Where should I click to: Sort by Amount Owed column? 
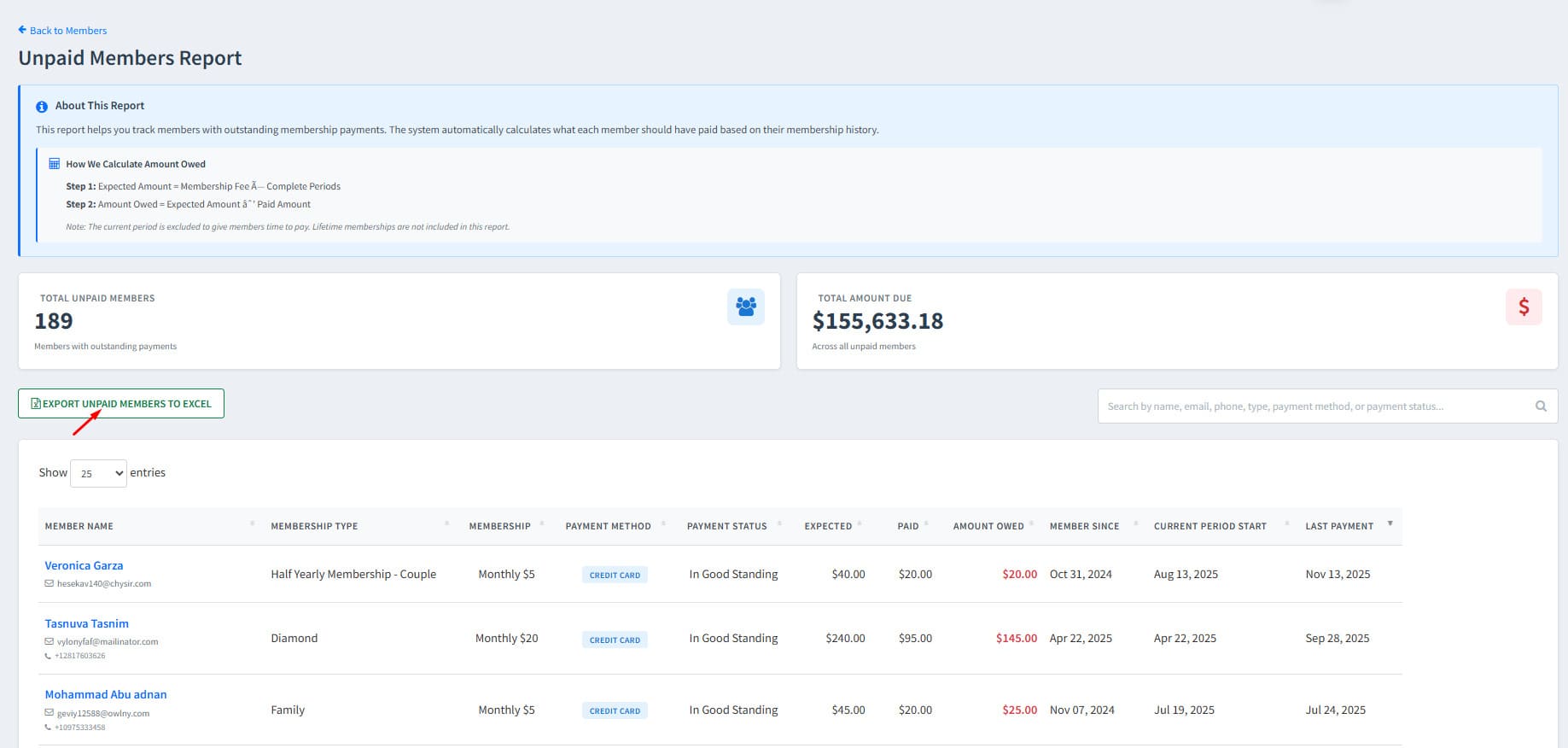pyautogui.click(x=988, y=526)
